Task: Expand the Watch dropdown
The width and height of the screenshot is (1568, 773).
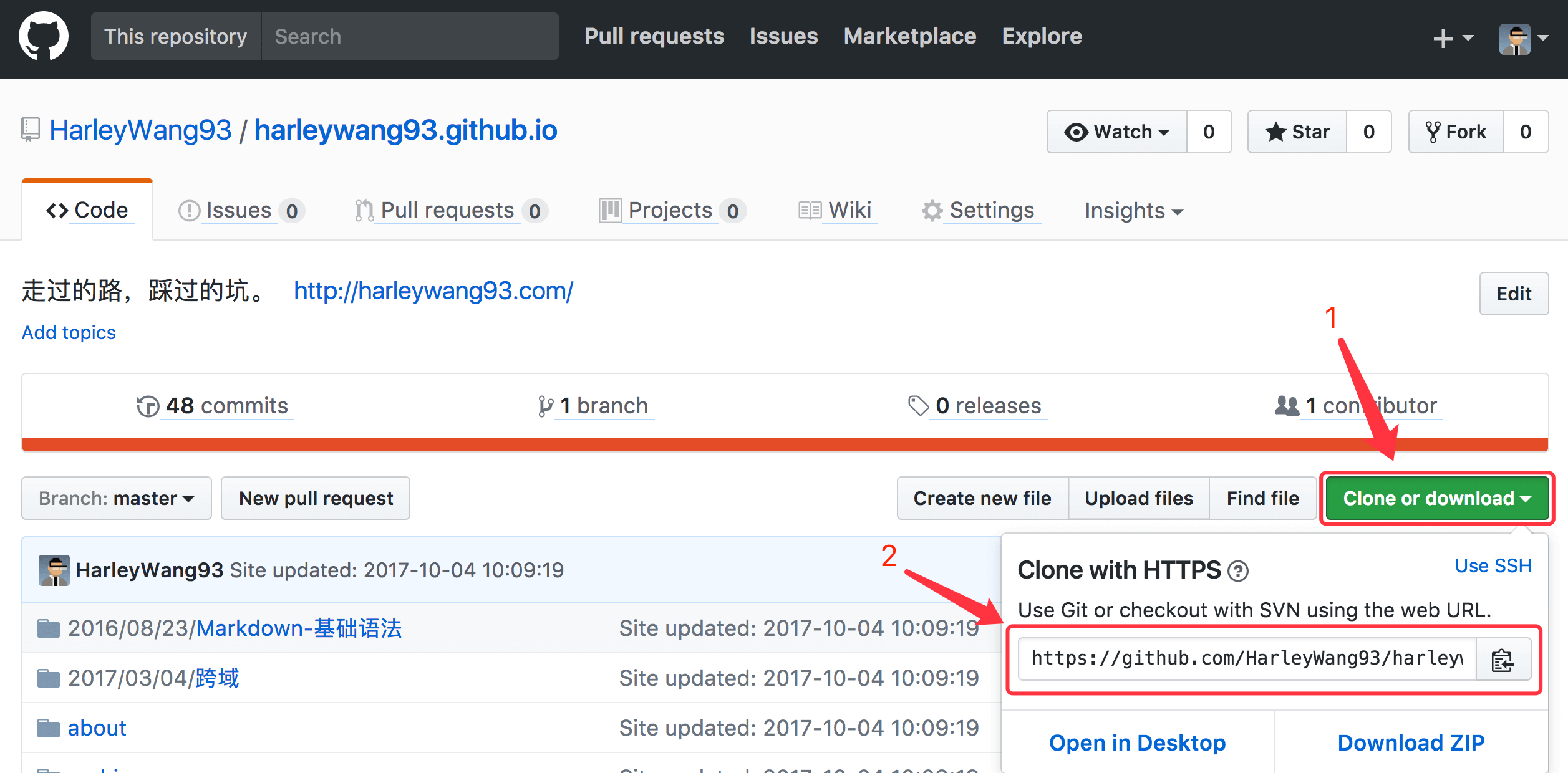Action: pyautogui.click(x=1117, y=132)
